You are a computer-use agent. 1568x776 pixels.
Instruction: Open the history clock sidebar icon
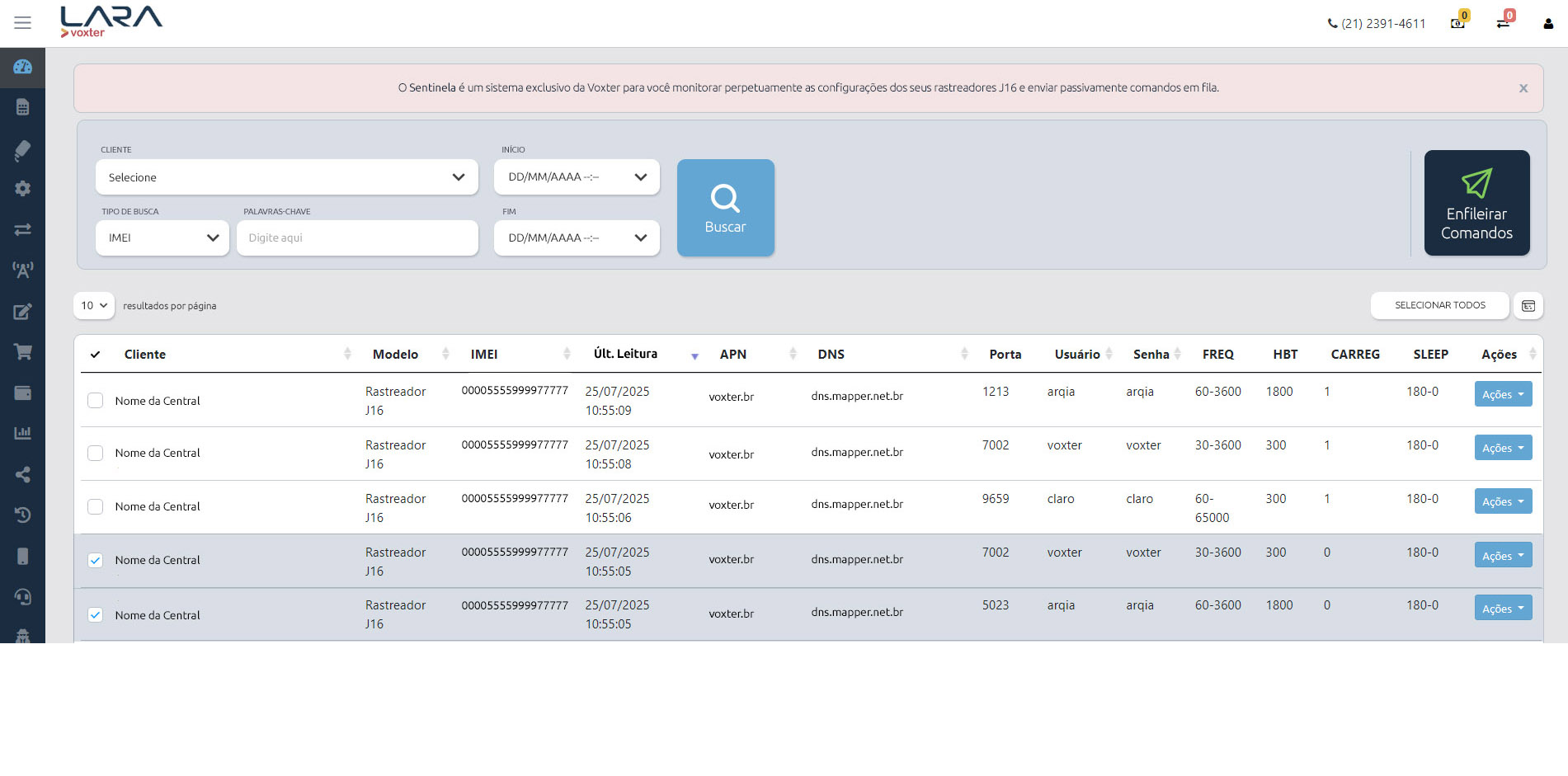(22, 515)
